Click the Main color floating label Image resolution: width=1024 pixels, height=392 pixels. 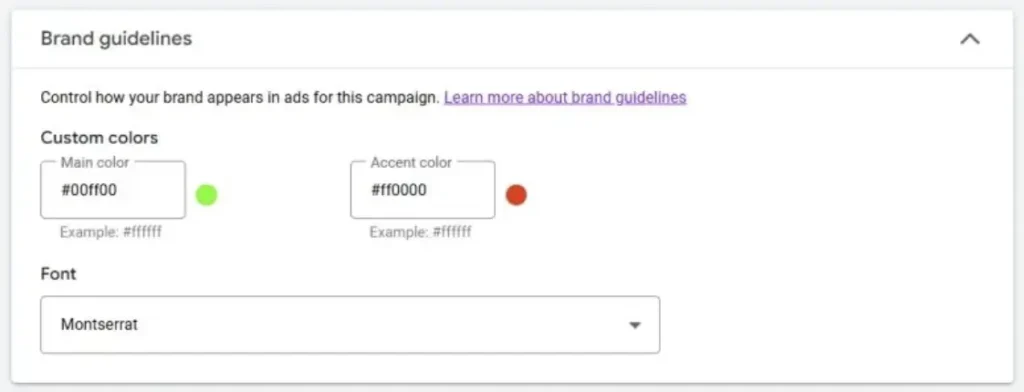pyautogui.click(x=95, y=162)
